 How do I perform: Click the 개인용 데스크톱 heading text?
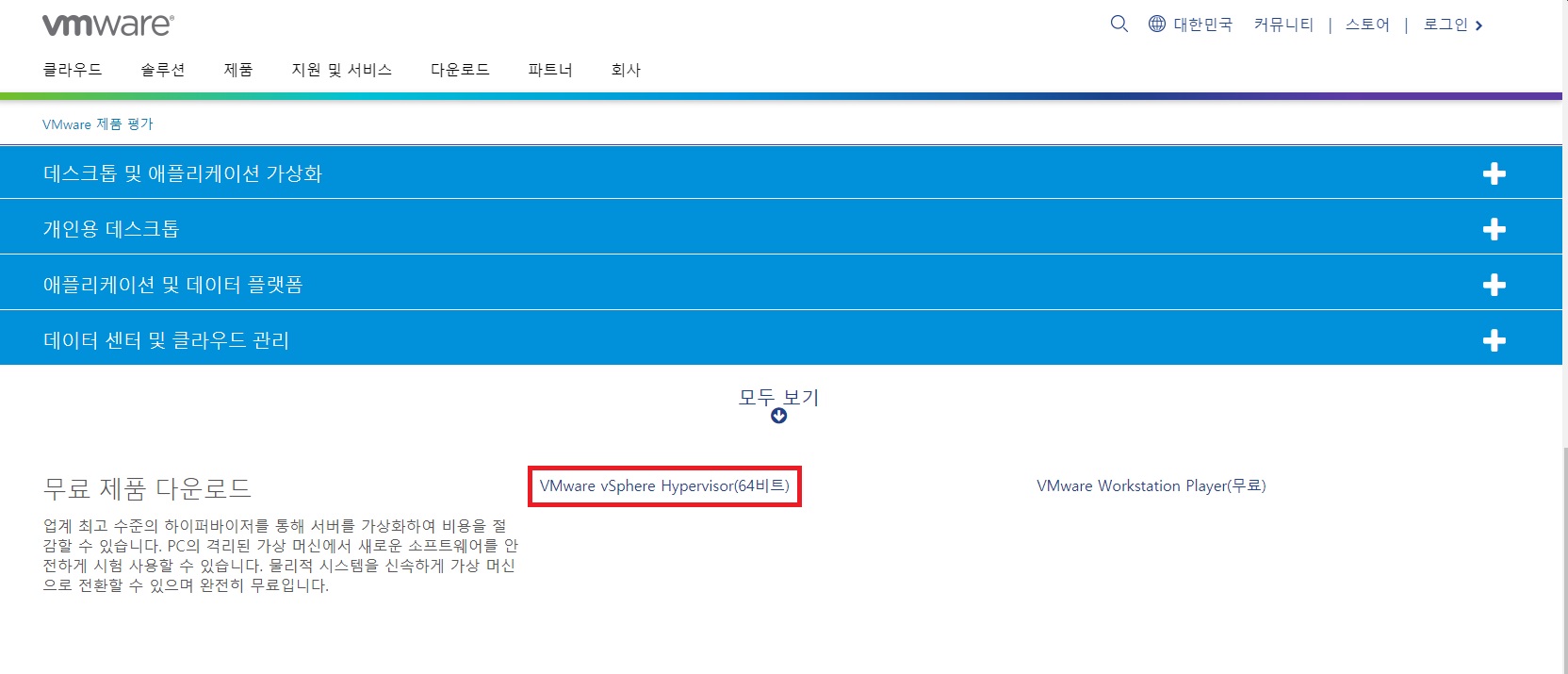(111, 229)
